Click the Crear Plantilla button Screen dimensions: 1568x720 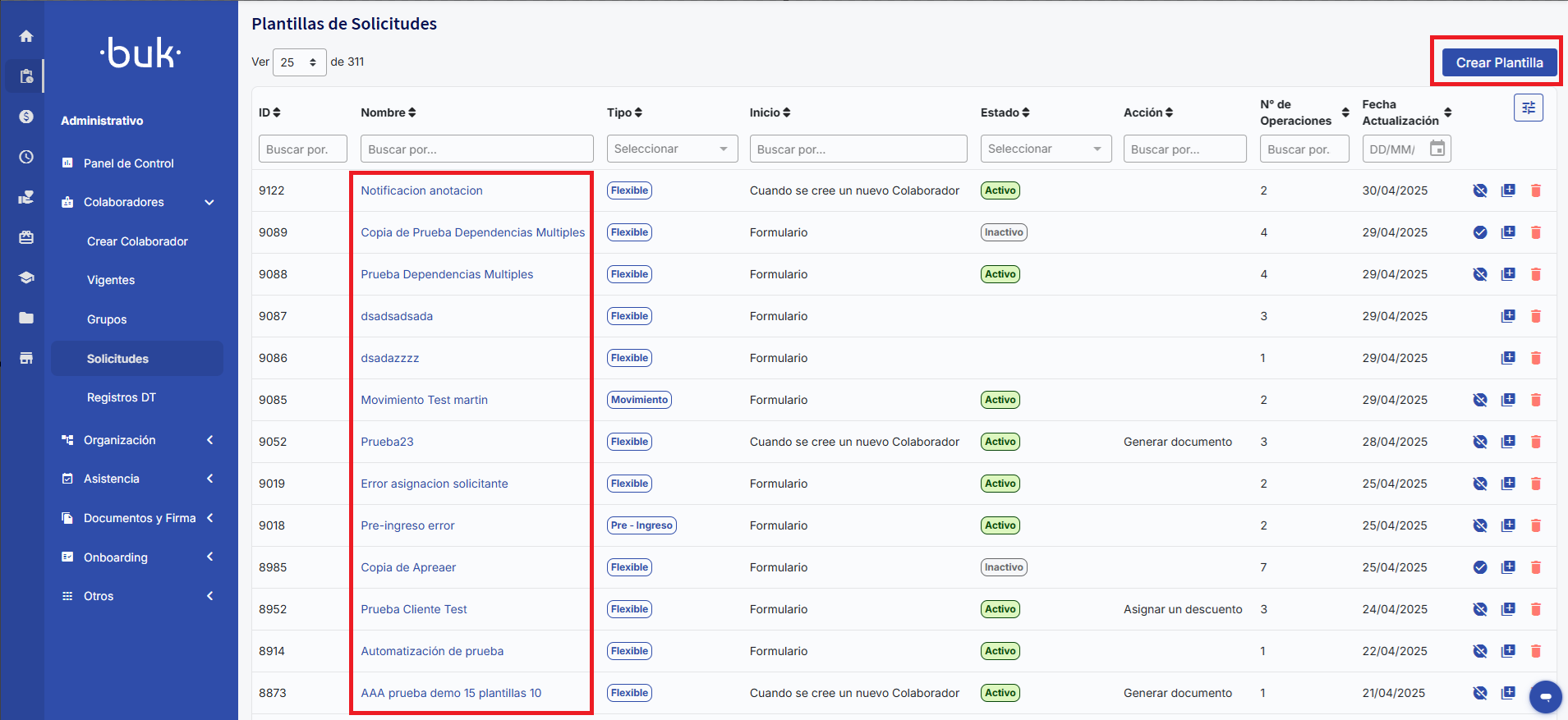[1499, 62]
